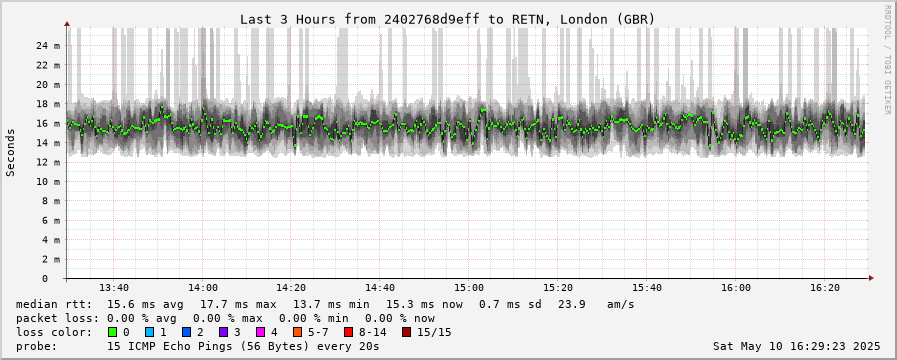The image size is (897, 360).
Task: Click the dark red 15/15 loss swatch
Action: tap(406, 332)
